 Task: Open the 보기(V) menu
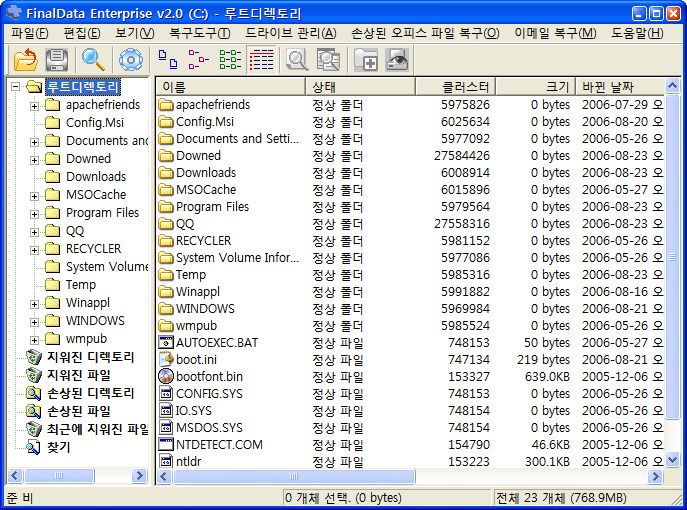[x=135, y=33]
